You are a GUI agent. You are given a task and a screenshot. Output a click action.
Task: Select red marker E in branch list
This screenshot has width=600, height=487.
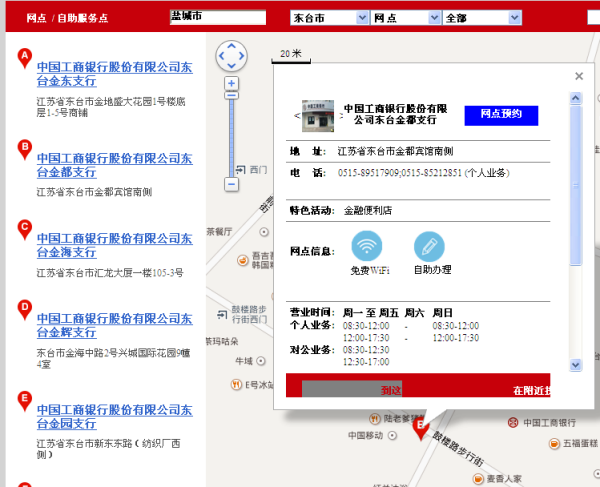[x=25, y=401]
